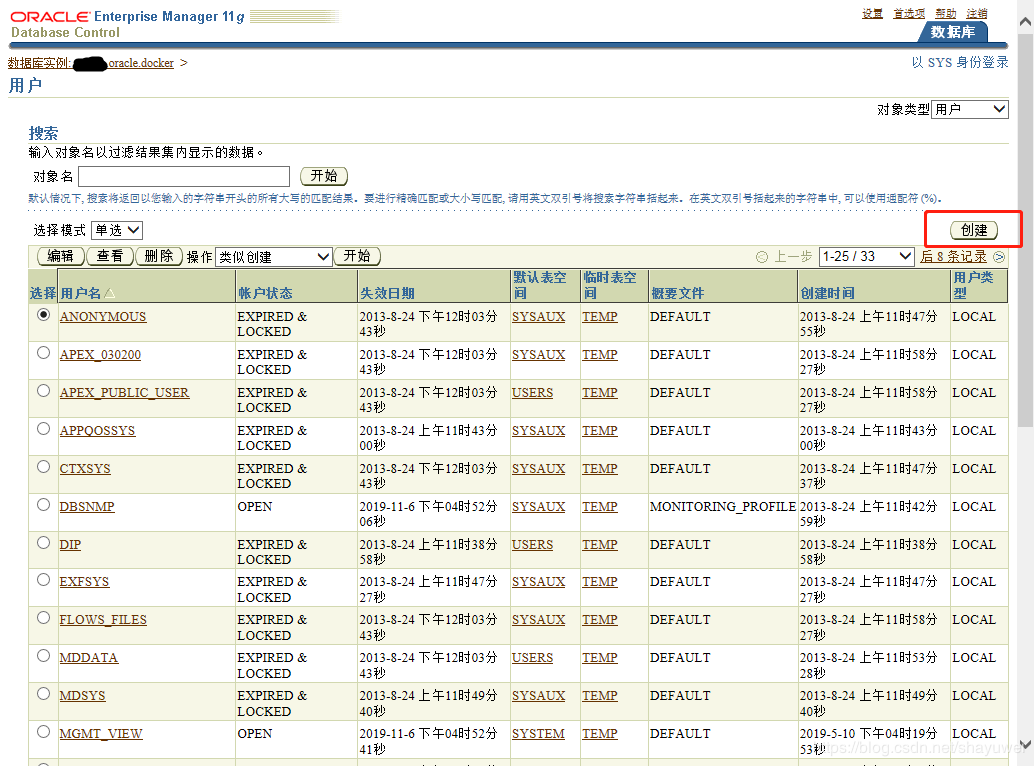Open the MDDATA user link
The image size is (1034, 766).
[x=88, y=658]
